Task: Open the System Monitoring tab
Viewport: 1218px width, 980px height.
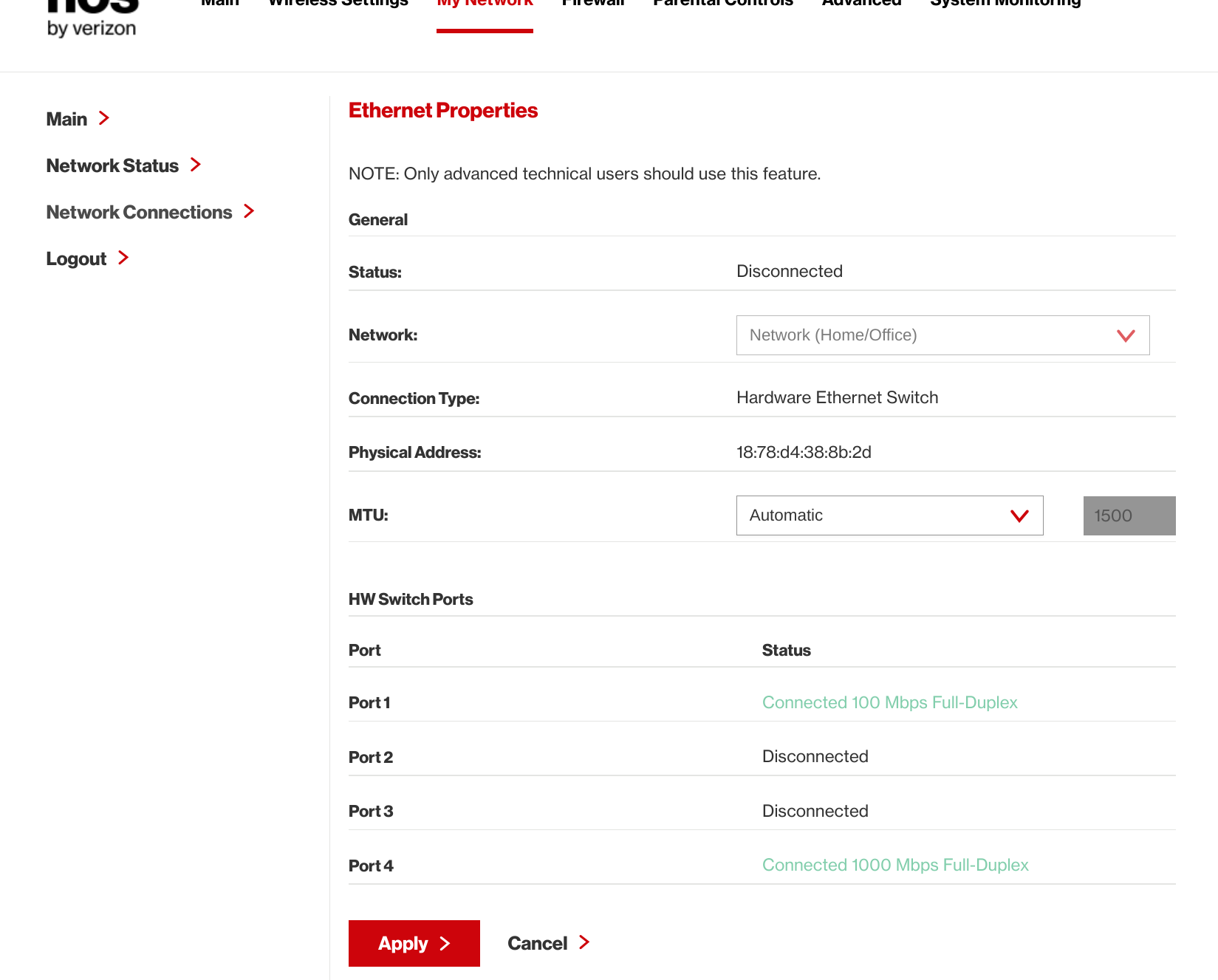Action: 1005,4
